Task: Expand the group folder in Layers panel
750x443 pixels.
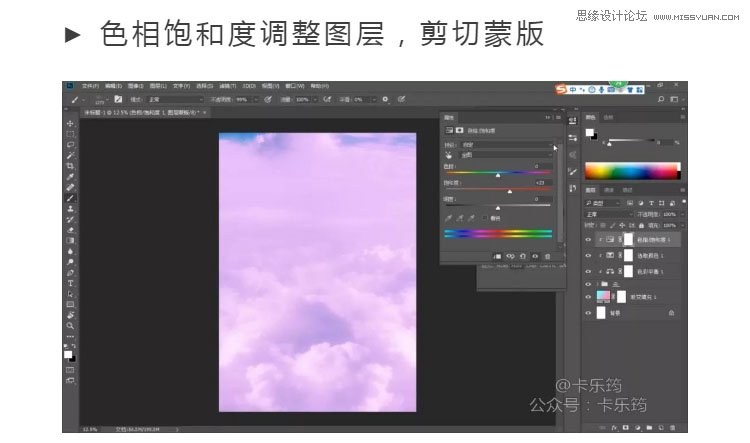Action: (x=598, y=284)
